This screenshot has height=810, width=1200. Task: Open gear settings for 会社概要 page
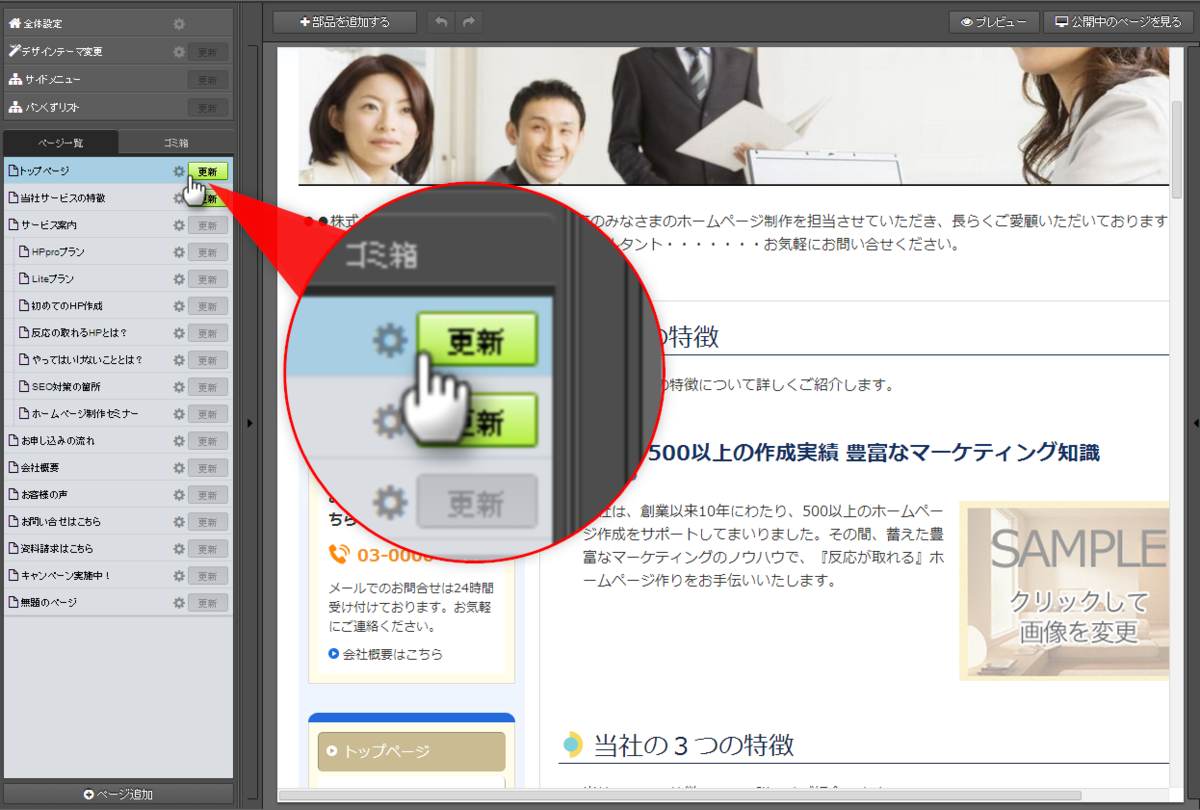point(179,468)
